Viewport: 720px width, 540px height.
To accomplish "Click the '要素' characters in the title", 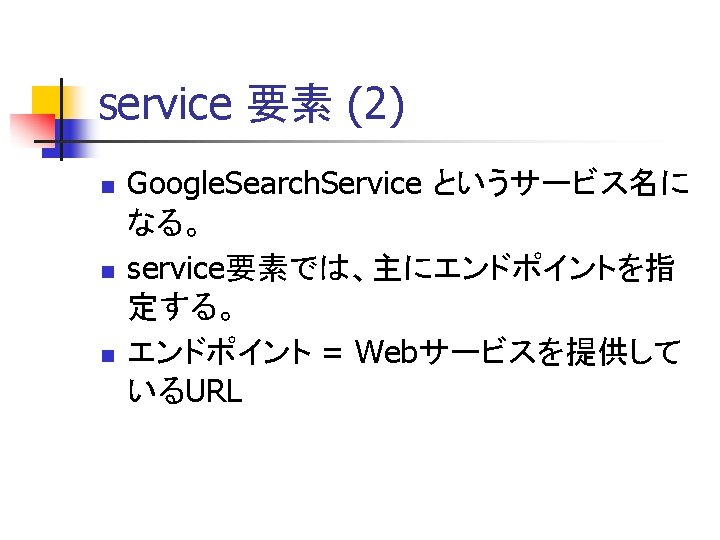I will (x=290, y=104).
